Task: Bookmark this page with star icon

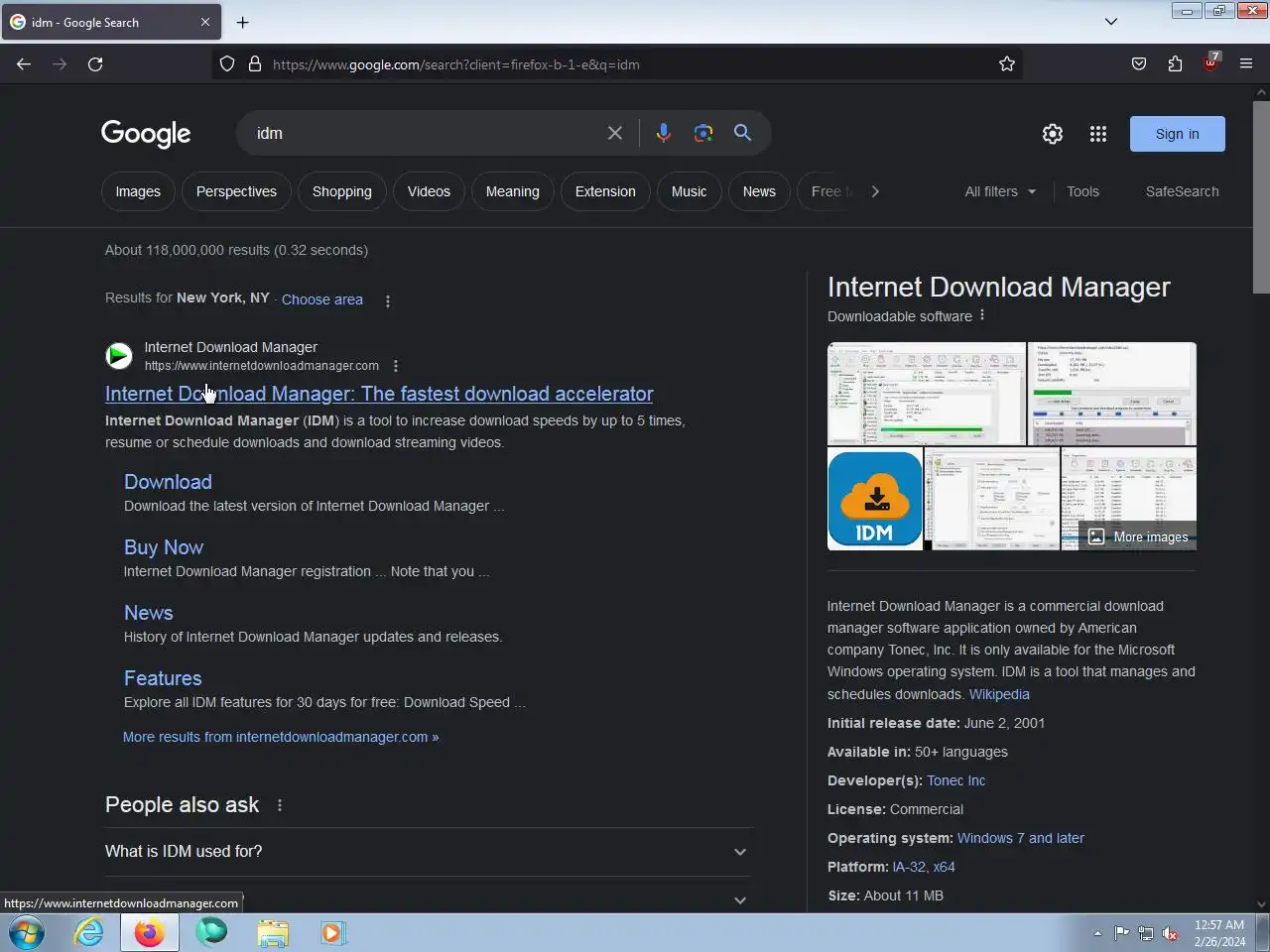Action: [1007, 63]
